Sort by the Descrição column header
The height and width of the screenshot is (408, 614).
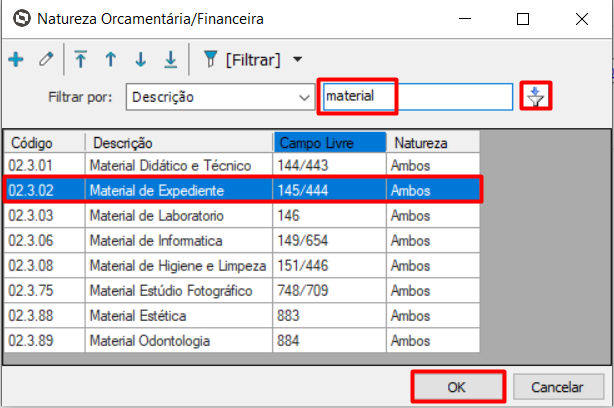coord(178,143)
